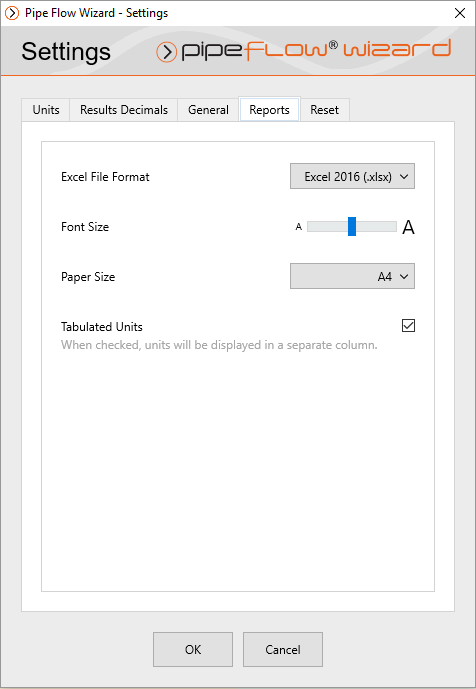
Task: Click the small A font size icon
Action: coord(298,227)
